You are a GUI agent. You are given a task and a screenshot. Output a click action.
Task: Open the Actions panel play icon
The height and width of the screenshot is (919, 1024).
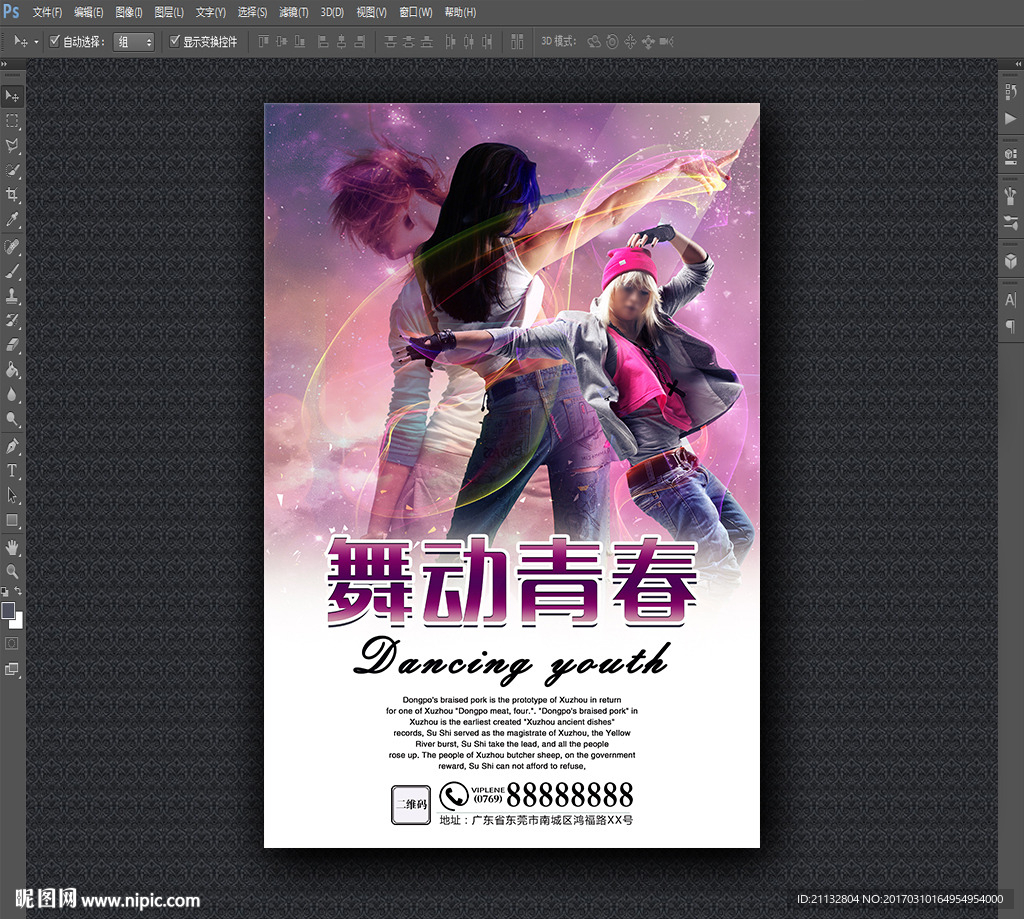pos(1010,118)
